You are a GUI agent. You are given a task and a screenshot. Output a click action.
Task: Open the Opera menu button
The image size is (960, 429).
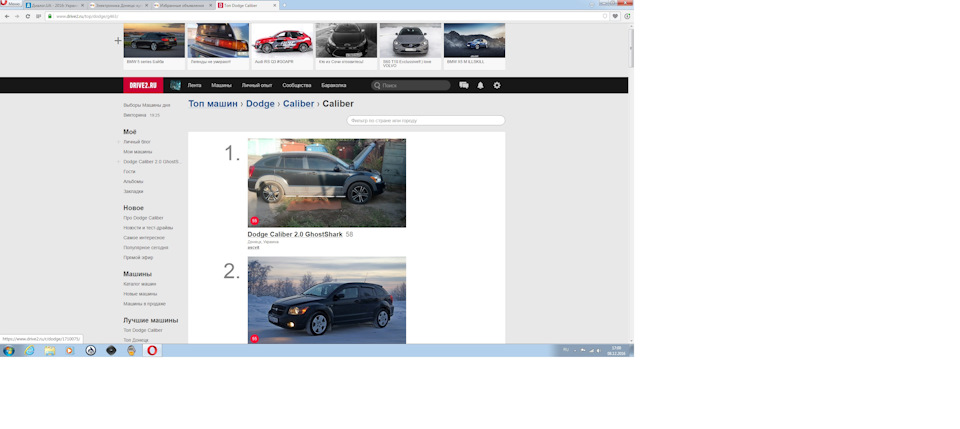pos(11,4)
